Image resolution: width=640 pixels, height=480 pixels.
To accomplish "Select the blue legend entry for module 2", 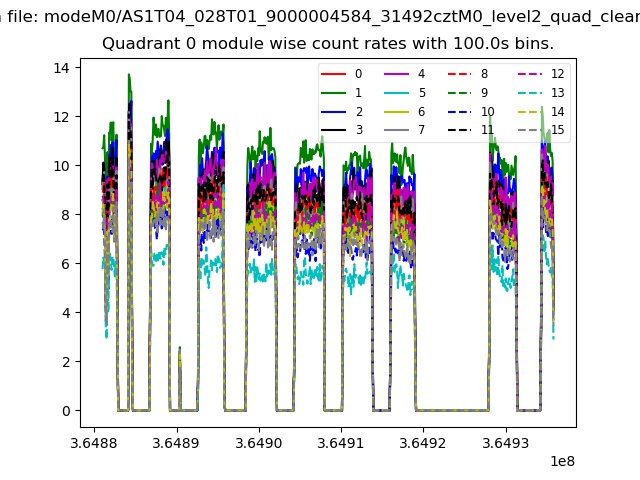I will click(x=335, y=112).
